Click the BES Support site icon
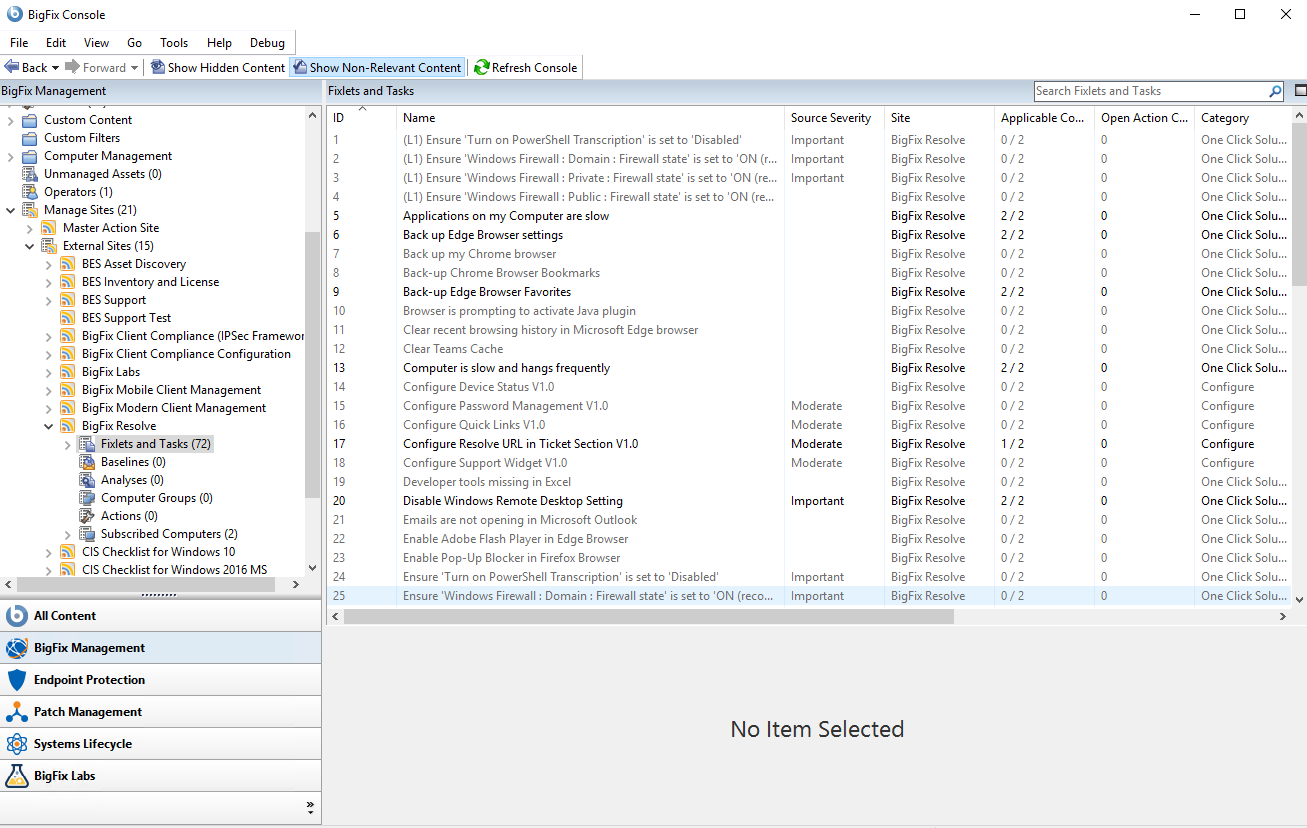Screen dimensions: 1307x828 pos(68,300)
